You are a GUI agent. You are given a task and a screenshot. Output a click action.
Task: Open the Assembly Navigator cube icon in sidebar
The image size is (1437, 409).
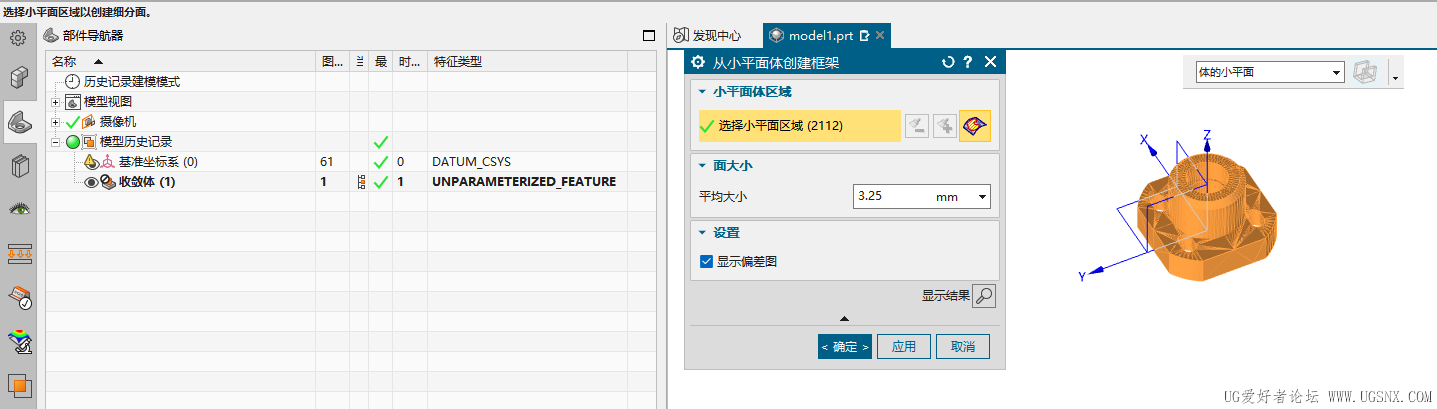pyautogui.click(x=18, y=78)
